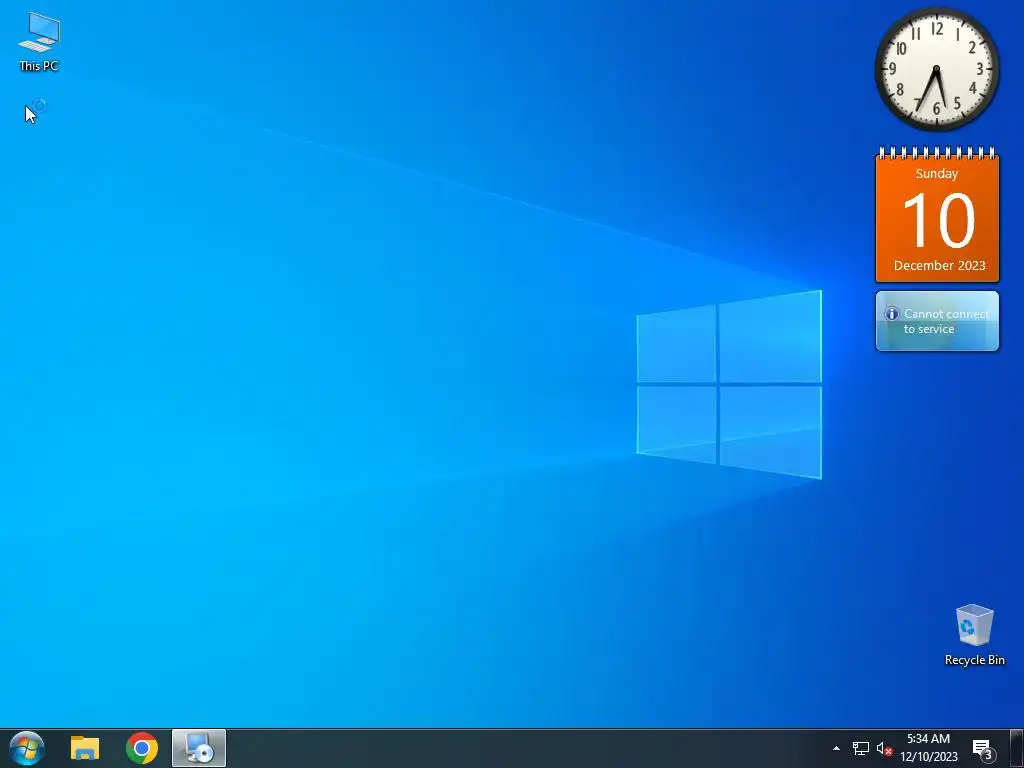Show hidden system tray icons

pos(836,748)
